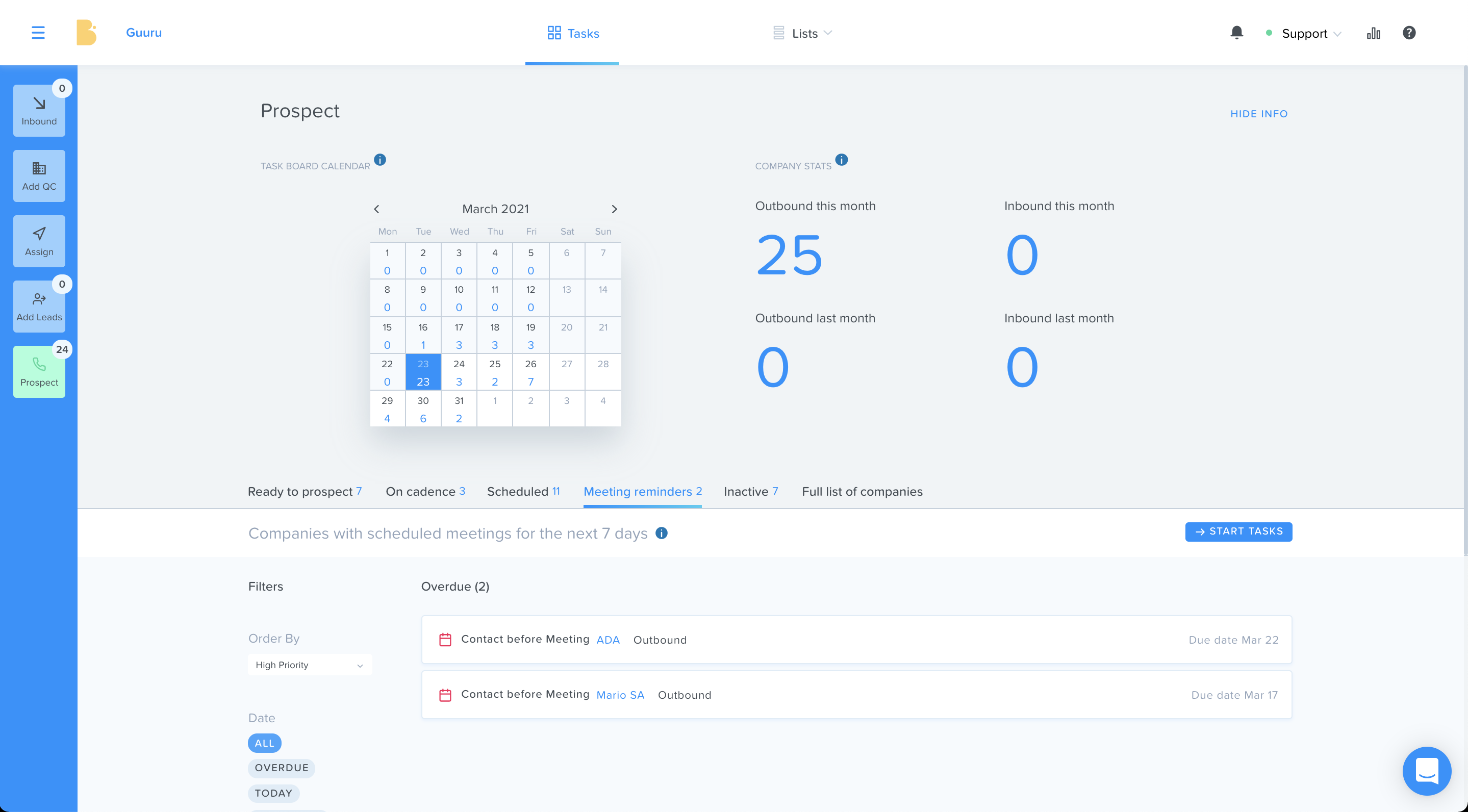Image resolution: width=1468 pixels, height=812 pixels.
Task: Select March 24 in the calendar
Action: click(x=459, y=372)
